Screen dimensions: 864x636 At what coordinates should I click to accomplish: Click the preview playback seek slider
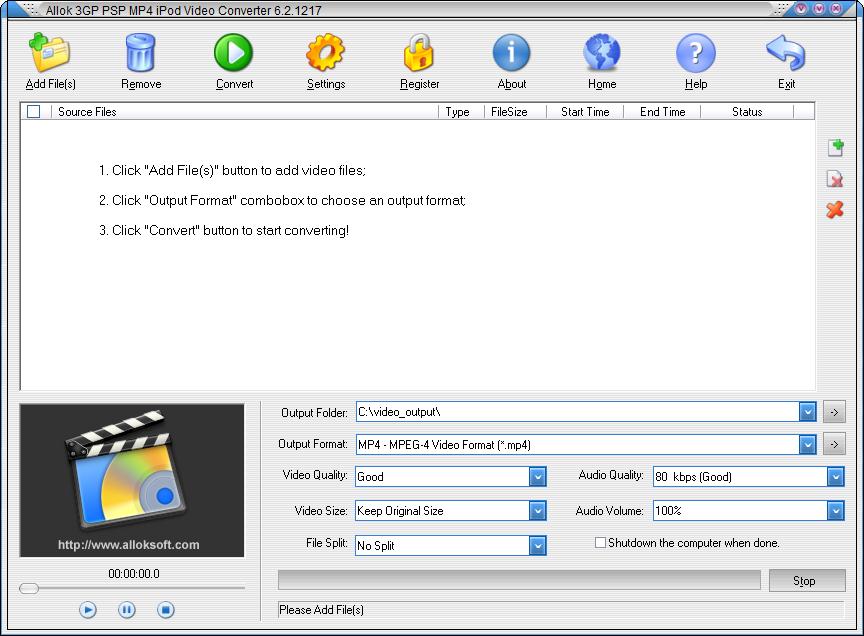pos(131,588)
